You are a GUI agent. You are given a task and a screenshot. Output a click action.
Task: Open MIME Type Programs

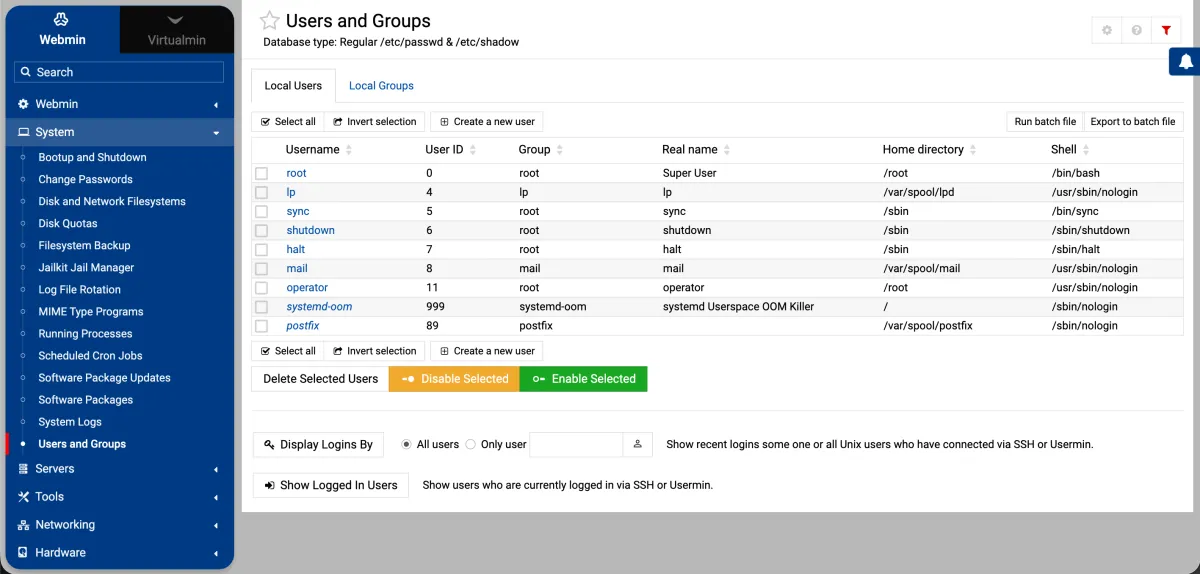[91, 311]
